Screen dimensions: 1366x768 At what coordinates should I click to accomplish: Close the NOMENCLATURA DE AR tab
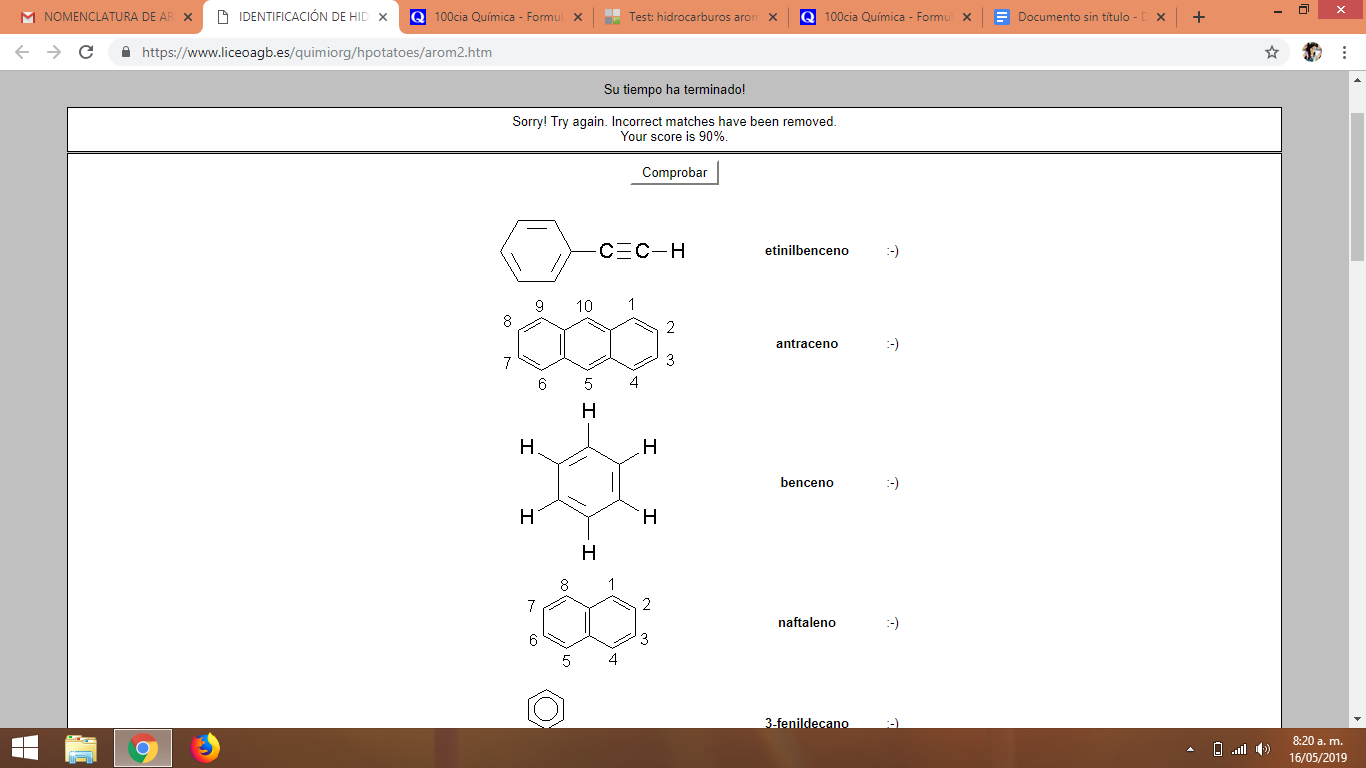pos(188,17)
